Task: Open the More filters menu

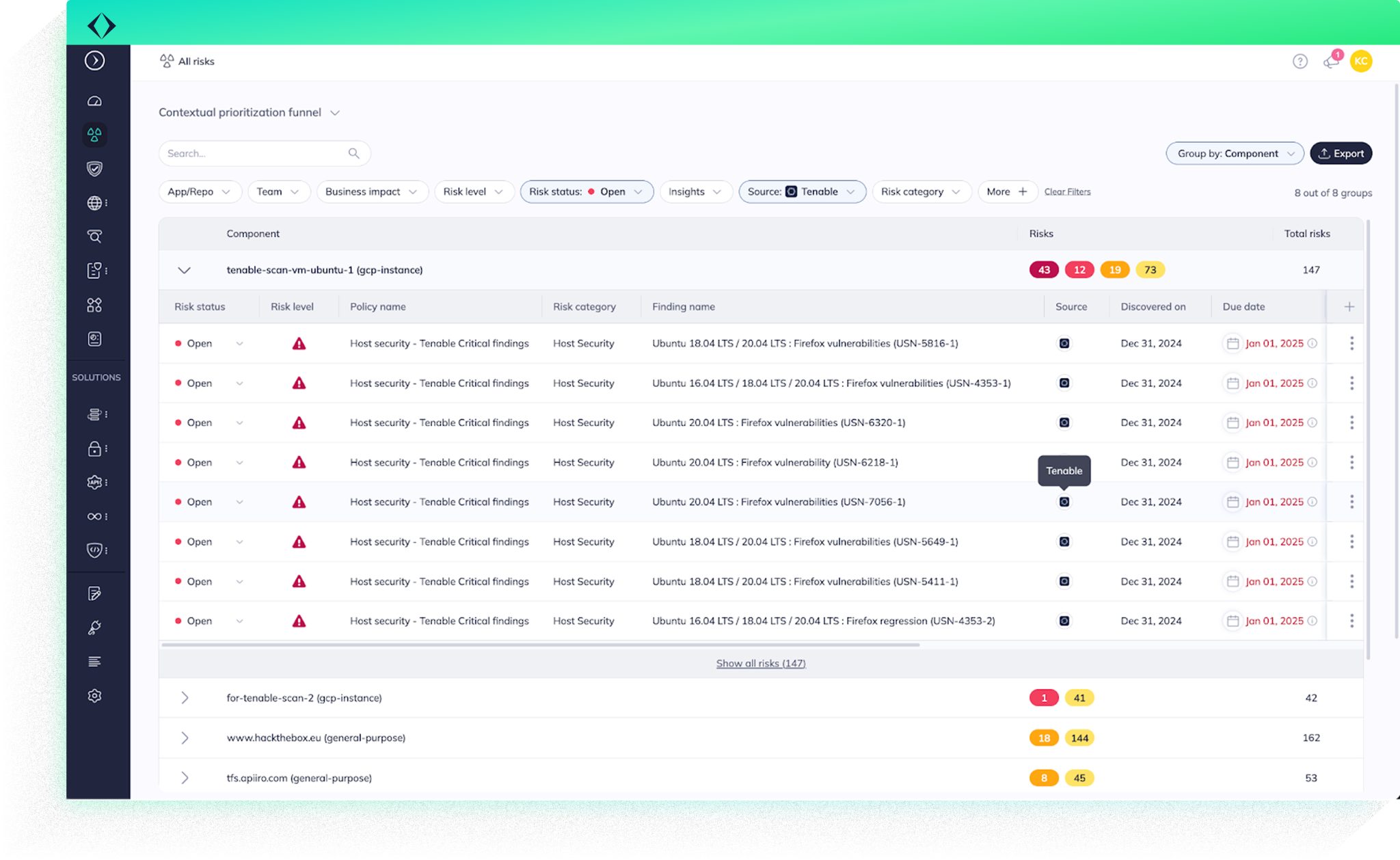Action: click(x=1006, y=191)
